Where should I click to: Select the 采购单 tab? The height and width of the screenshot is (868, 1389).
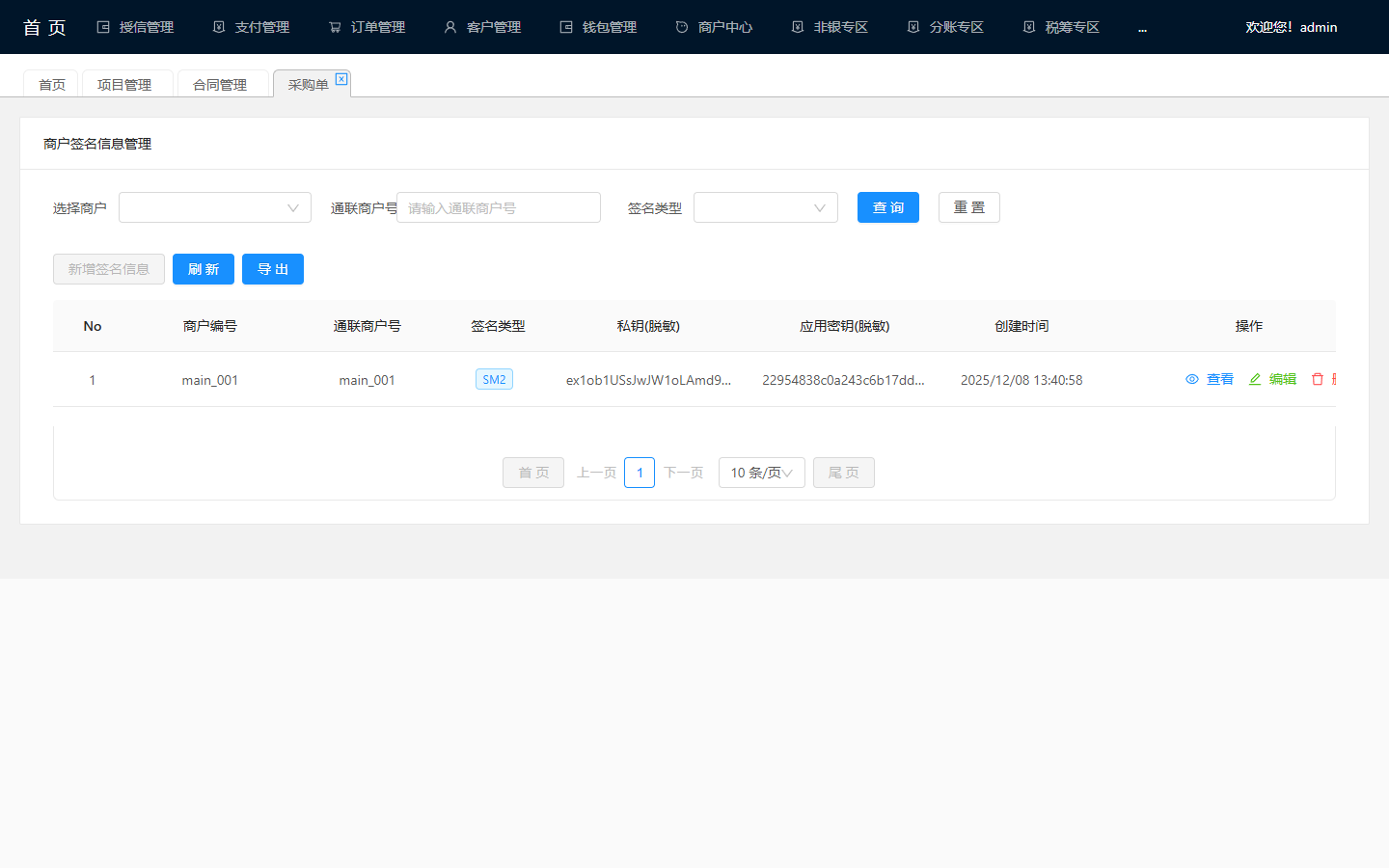pyautogui.click(x=309, y=85)
